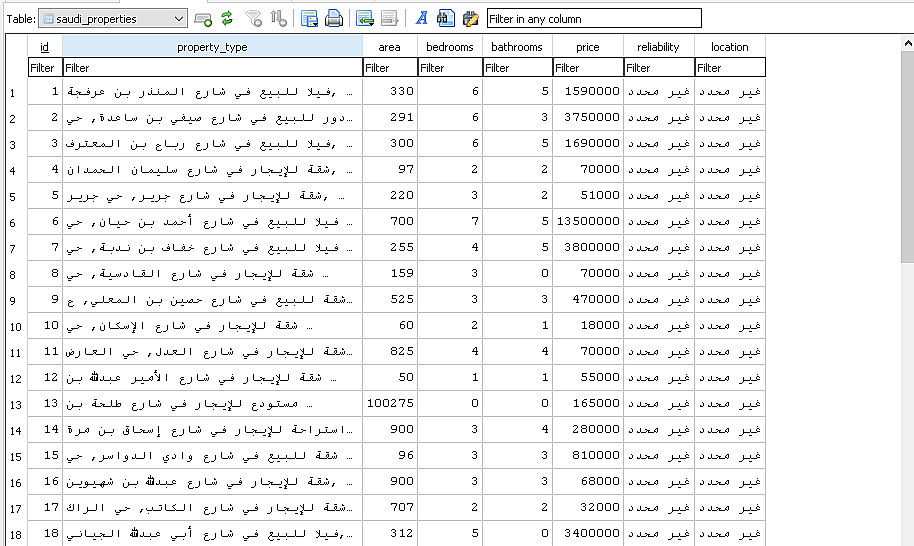
Task: Click the property_type filter field
Action: (x=212, y=68)
